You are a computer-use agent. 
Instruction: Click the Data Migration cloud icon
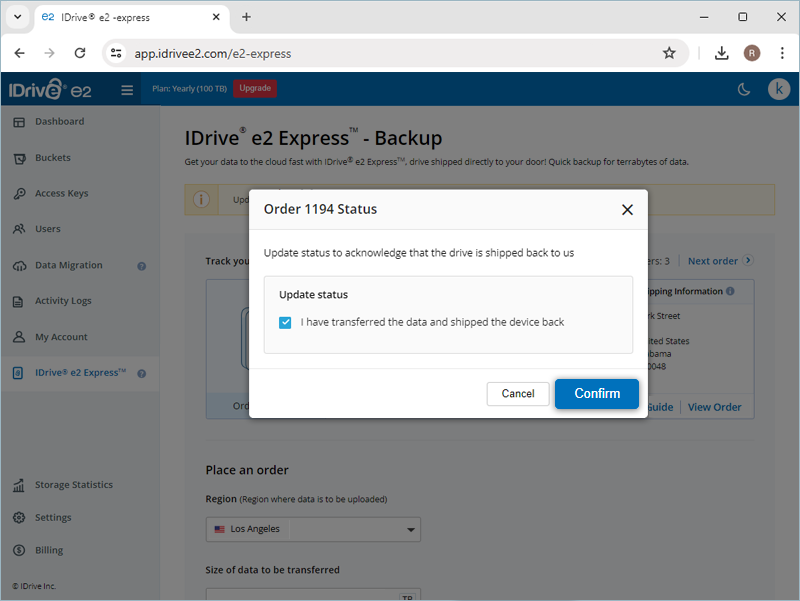tap(19, 266)
